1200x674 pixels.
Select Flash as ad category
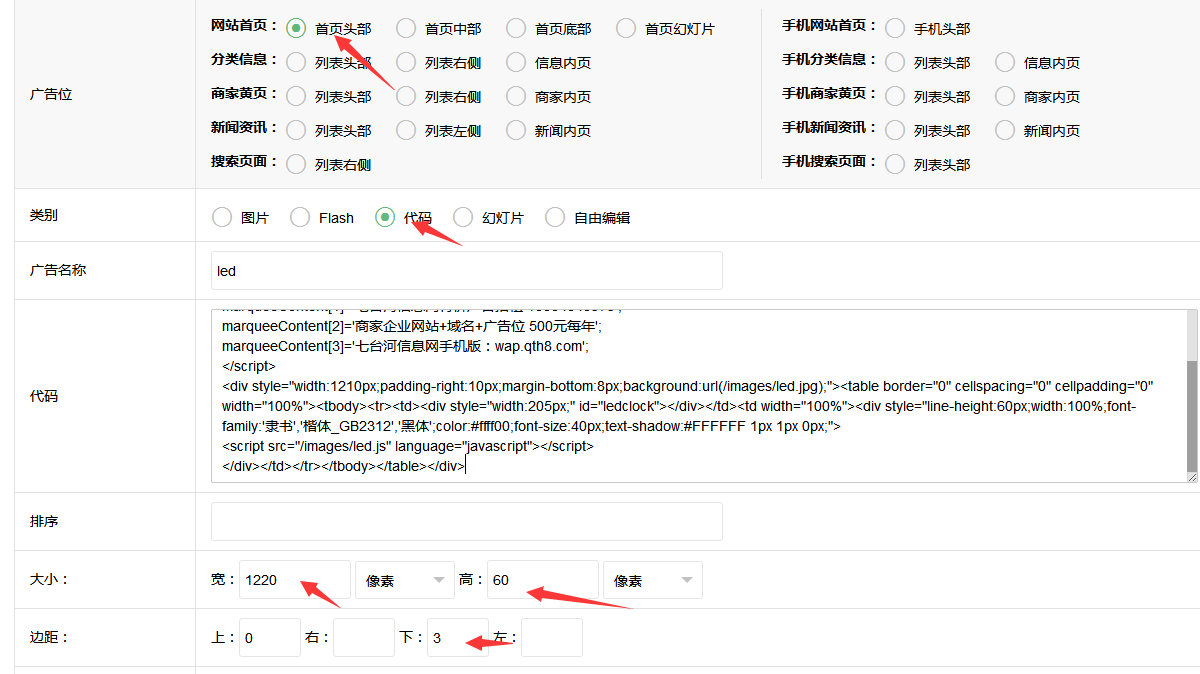(x=300, y=217)
